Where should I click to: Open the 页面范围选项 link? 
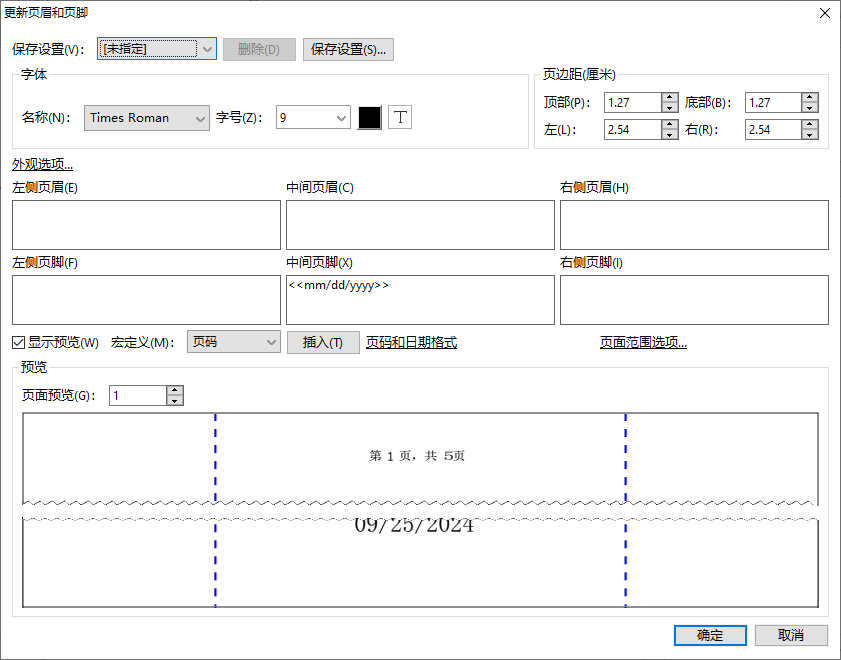pyautogui.click(x=643, y=342)
